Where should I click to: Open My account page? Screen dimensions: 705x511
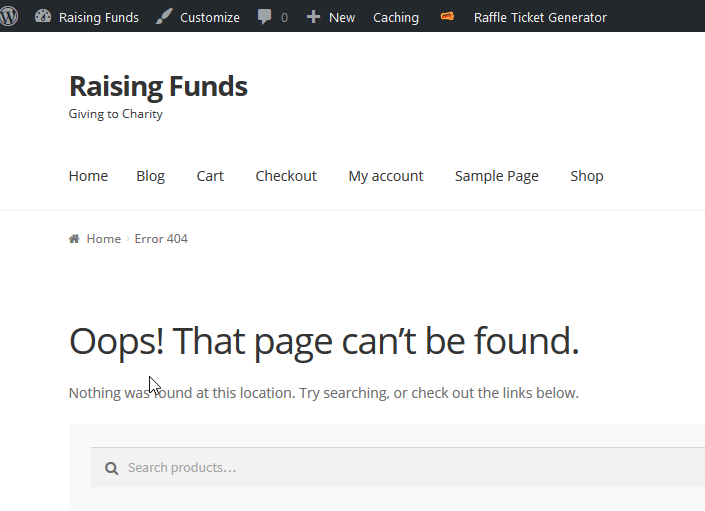[386, 176]
